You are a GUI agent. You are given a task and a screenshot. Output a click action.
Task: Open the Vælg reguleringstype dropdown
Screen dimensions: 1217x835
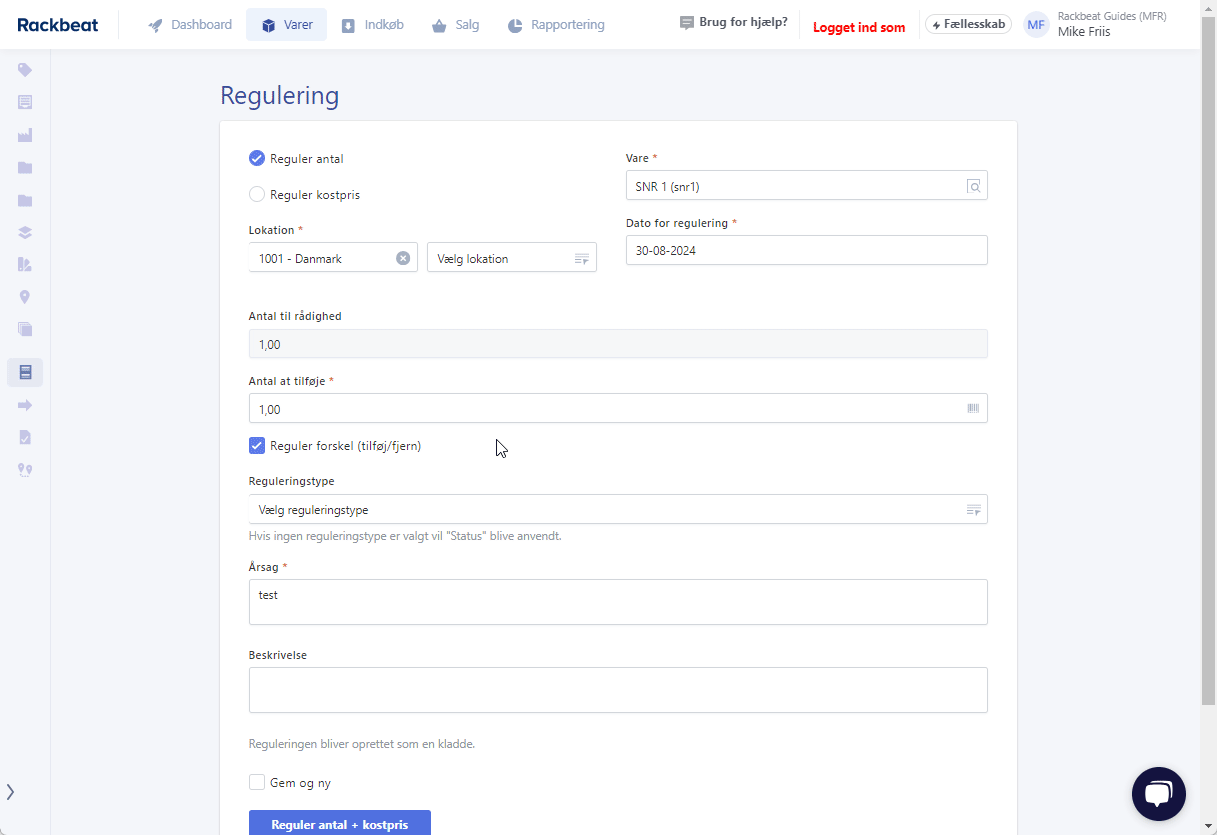point(617,510)
